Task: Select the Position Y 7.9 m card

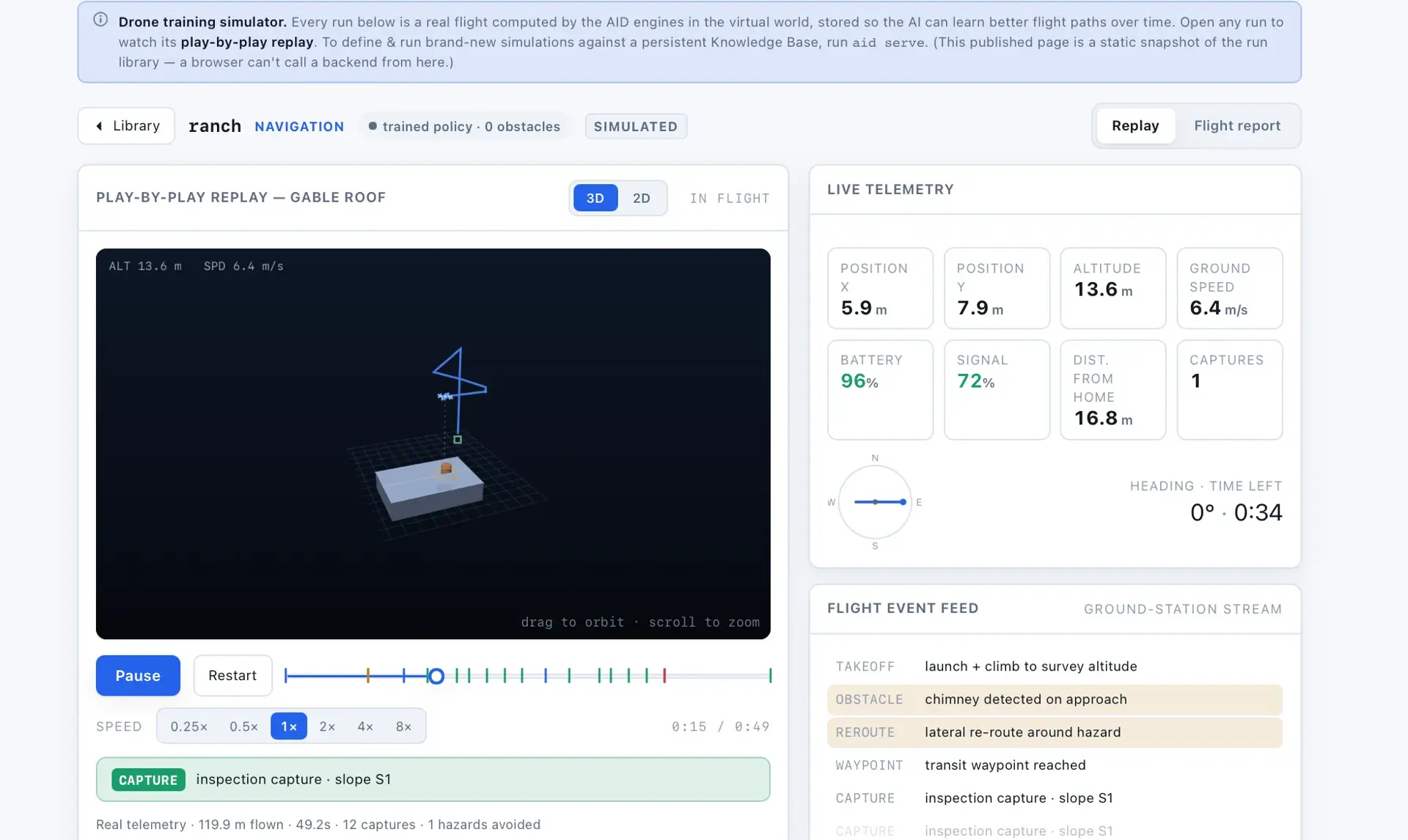Action: click(x=997, y=288)
